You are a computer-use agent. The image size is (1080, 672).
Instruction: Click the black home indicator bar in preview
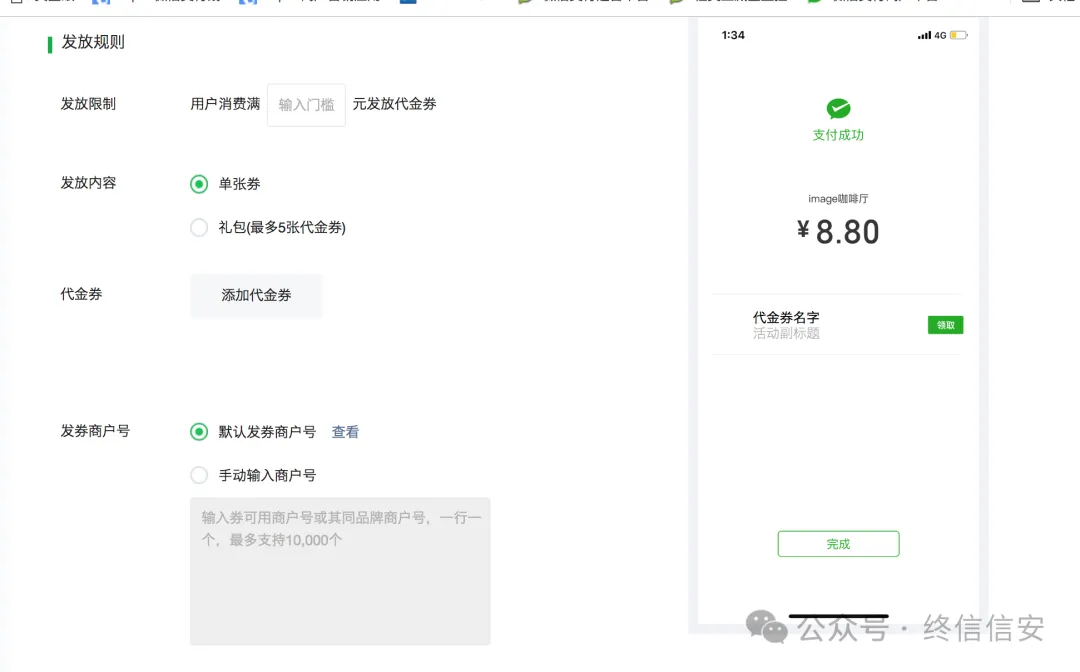click(x=838, y=617)
